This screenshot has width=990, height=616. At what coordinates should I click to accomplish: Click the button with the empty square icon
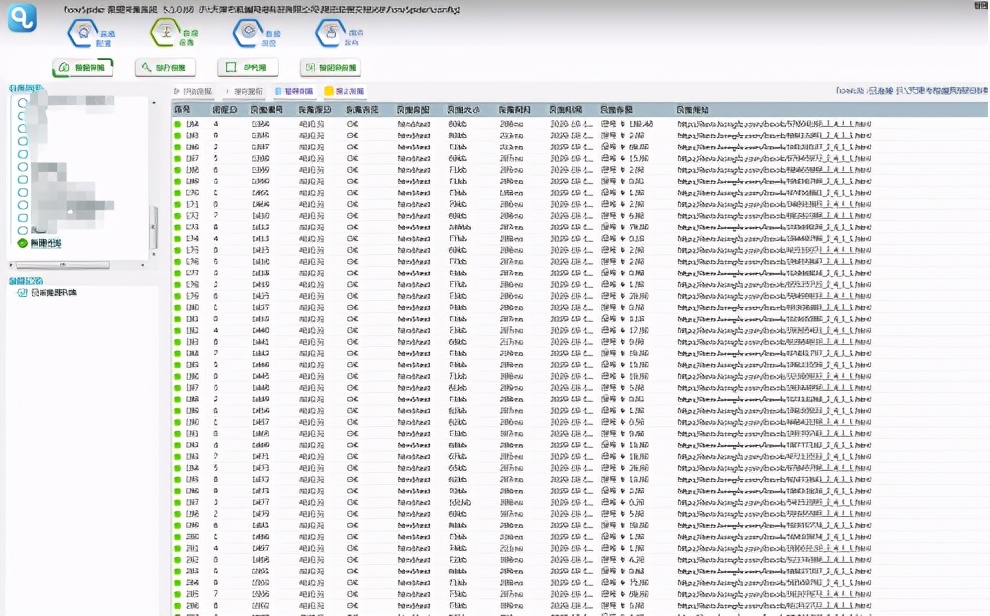pos(248,68)
